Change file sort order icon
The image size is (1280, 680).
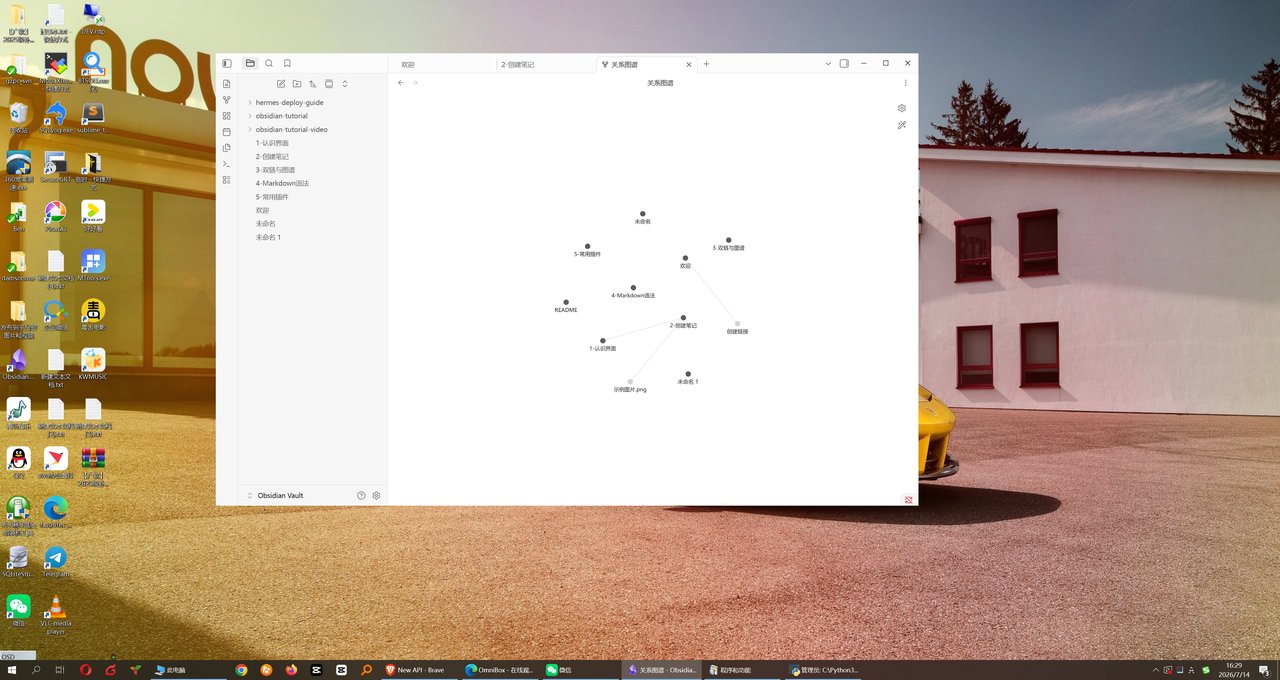click(x=313, y=84)
